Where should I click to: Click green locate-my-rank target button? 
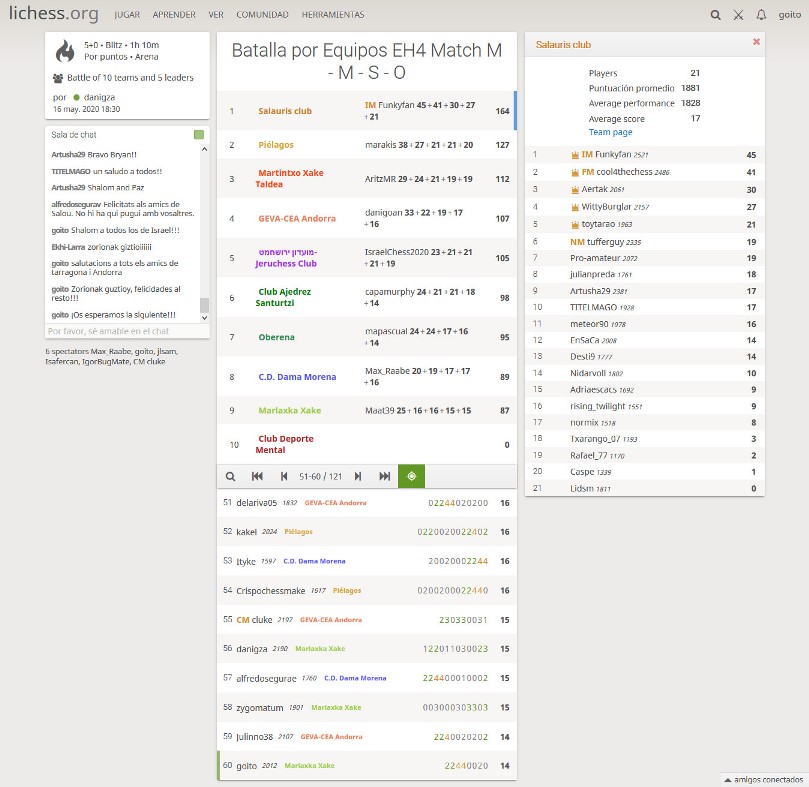[x=411, y=477]
